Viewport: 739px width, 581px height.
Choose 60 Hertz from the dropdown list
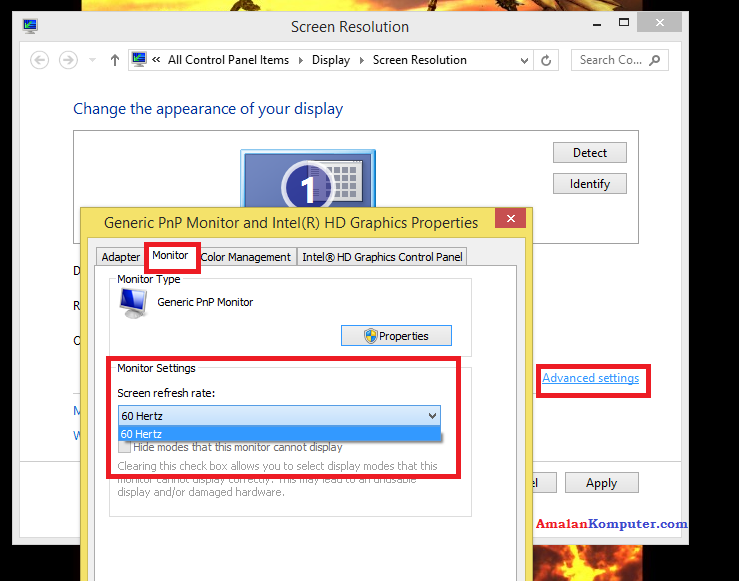(x=279, y=434)
